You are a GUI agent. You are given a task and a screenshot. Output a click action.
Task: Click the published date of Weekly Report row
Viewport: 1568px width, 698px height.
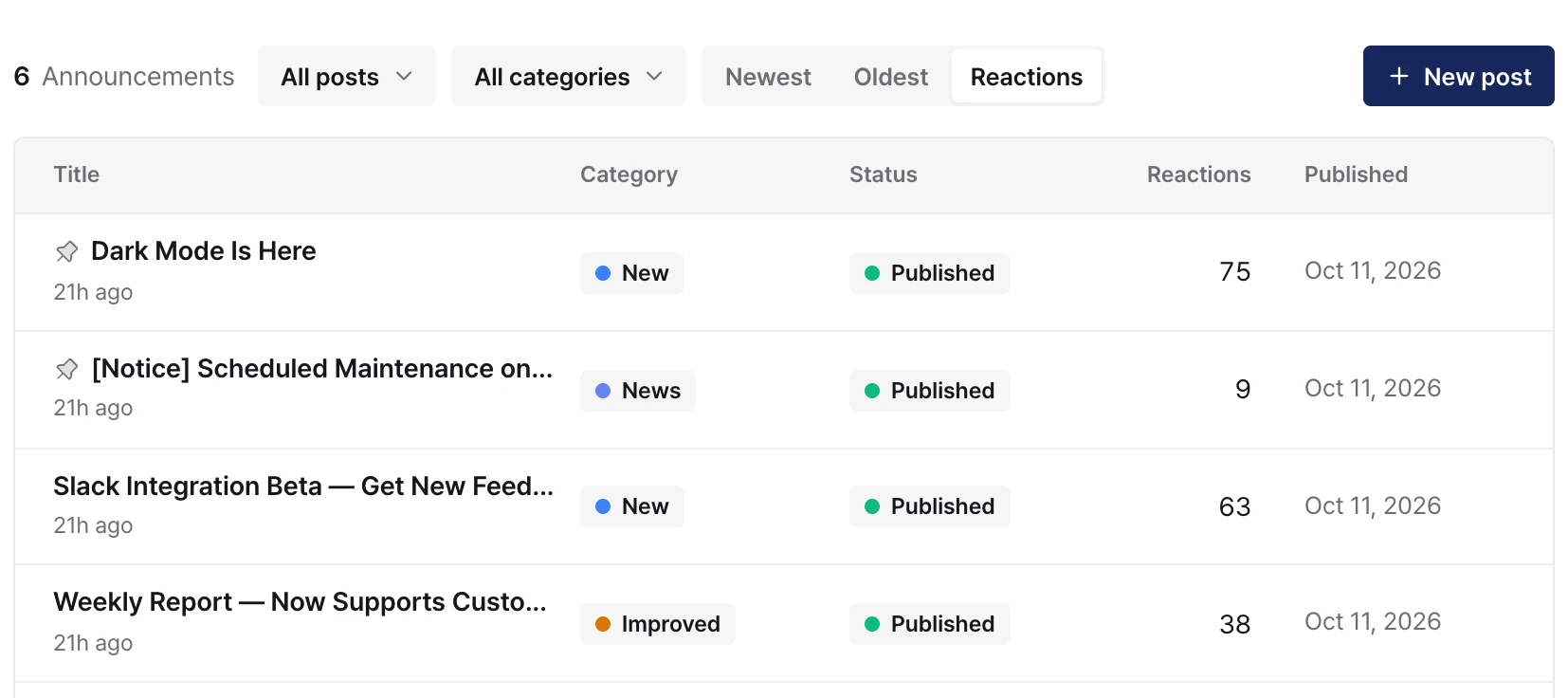click(x=1373, y=622)
